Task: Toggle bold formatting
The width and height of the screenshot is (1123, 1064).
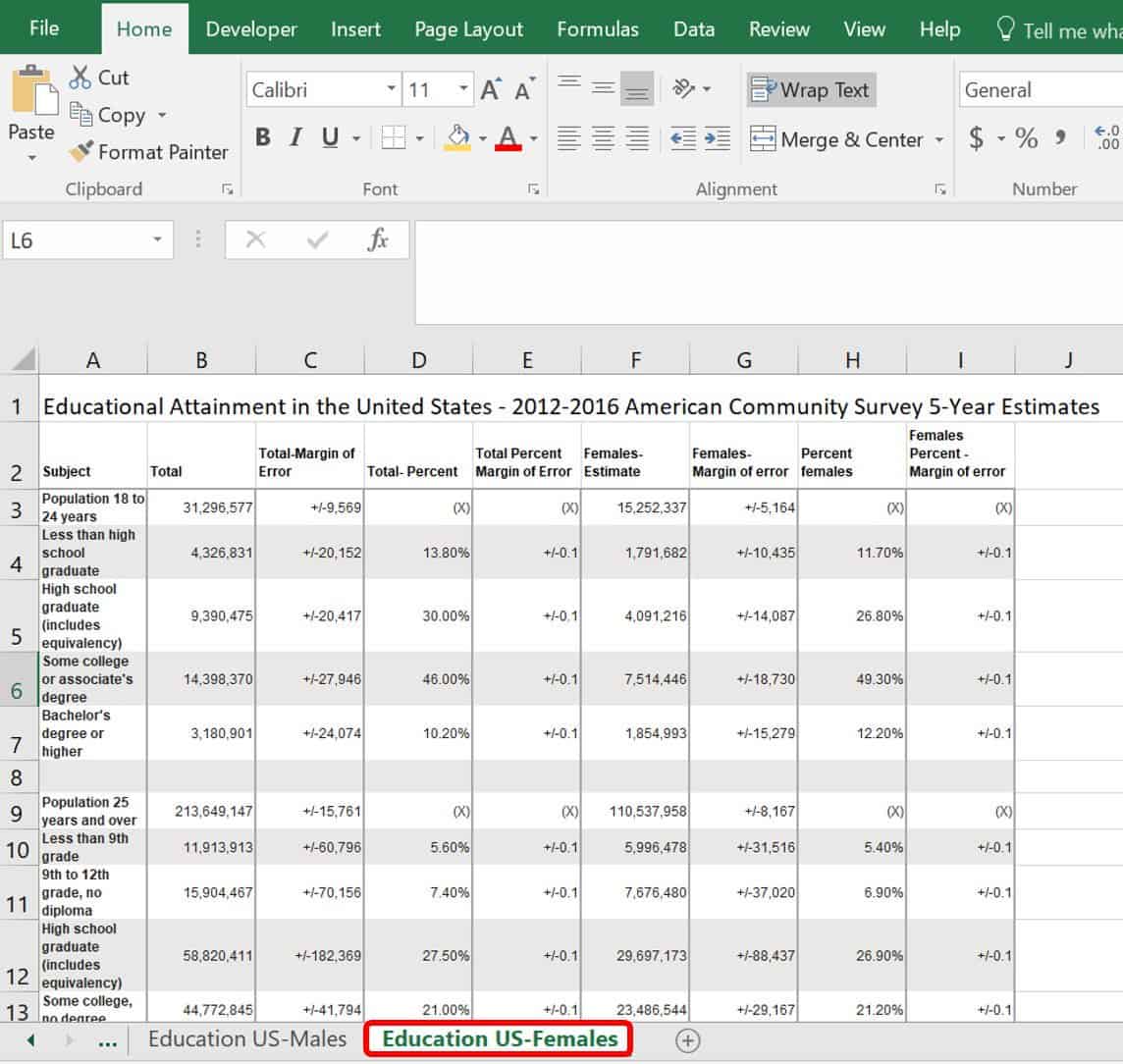Action: (x=263, y=136)
